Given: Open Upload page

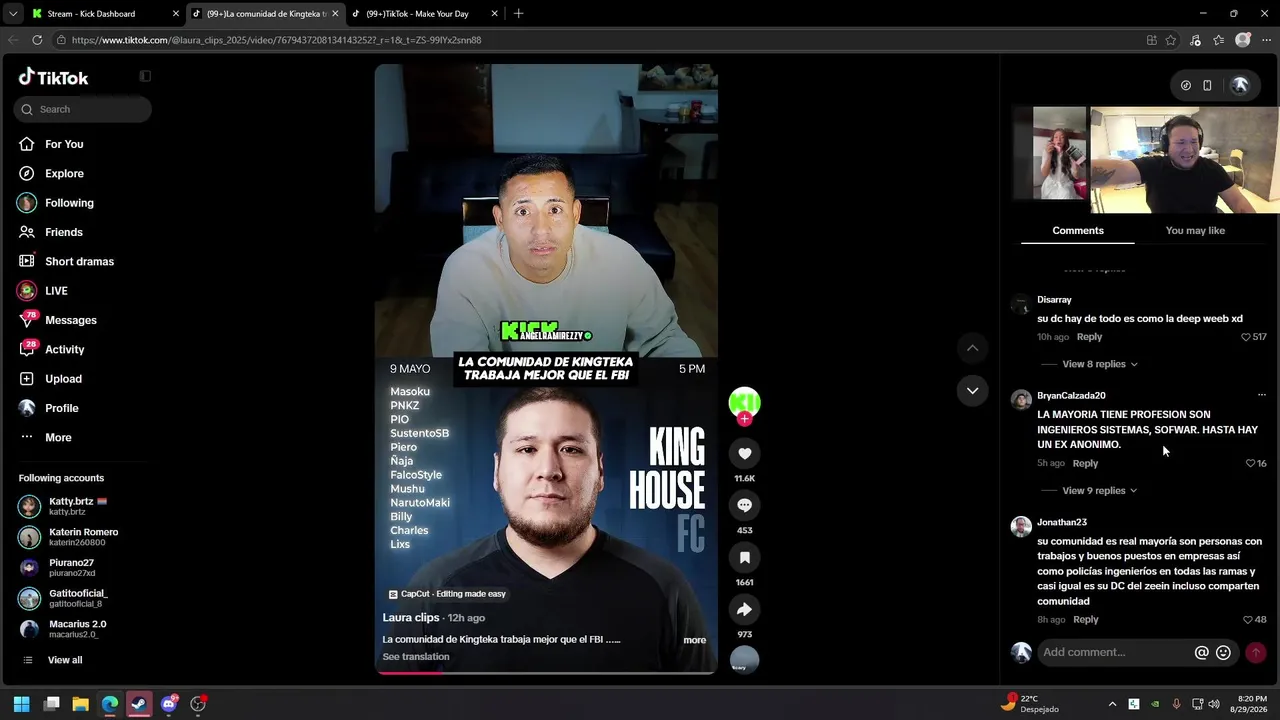Looking at the screenshot, I should click(x=63, y=379).
